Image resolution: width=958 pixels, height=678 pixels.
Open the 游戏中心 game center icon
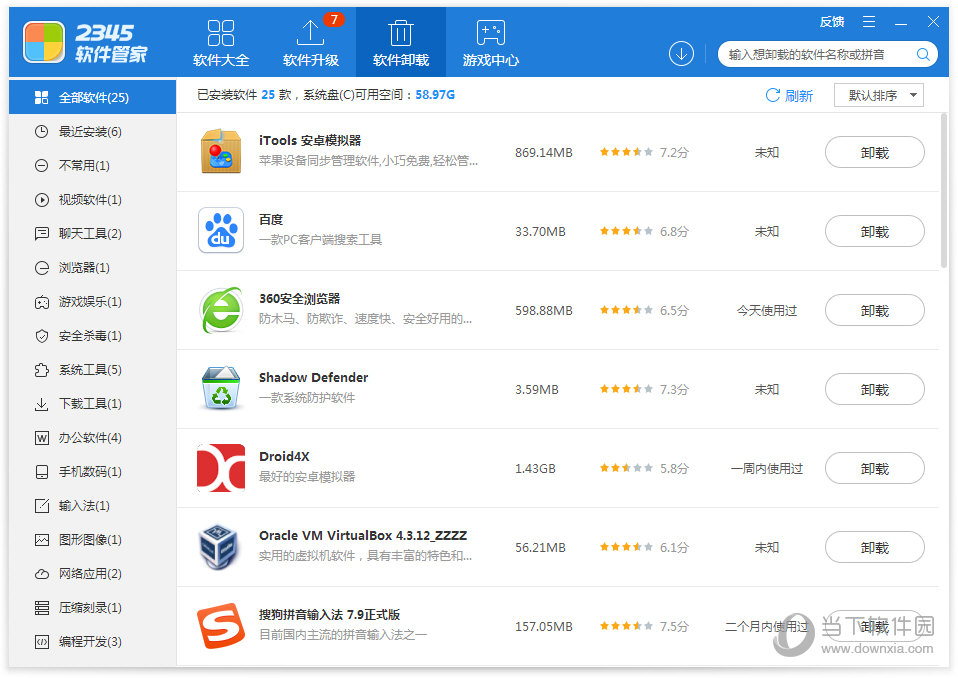coord(490,42)
